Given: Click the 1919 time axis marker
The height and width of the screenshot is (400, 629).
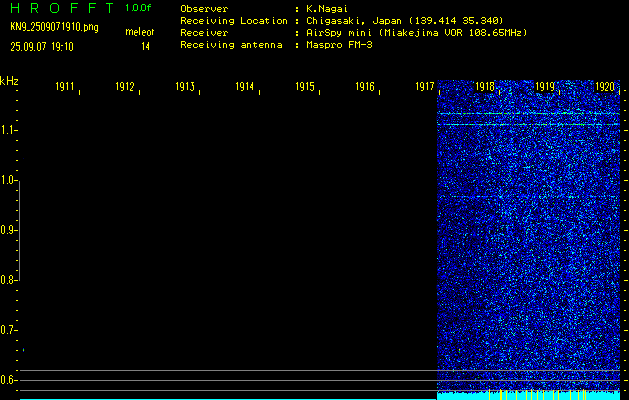Looking at the screenshot, I should [545, 86].
